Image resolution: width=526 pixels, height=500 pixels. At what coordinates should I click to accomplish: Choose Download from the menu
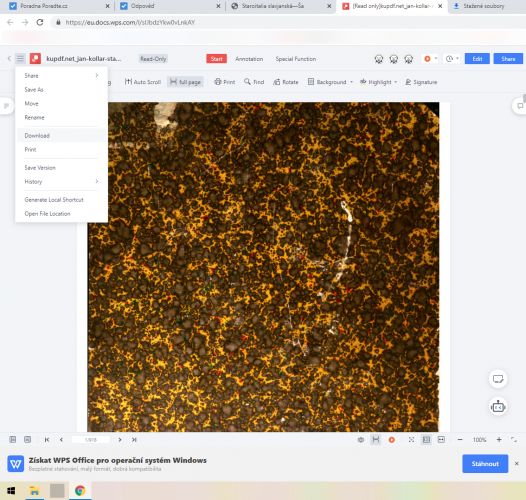(61, 136)
